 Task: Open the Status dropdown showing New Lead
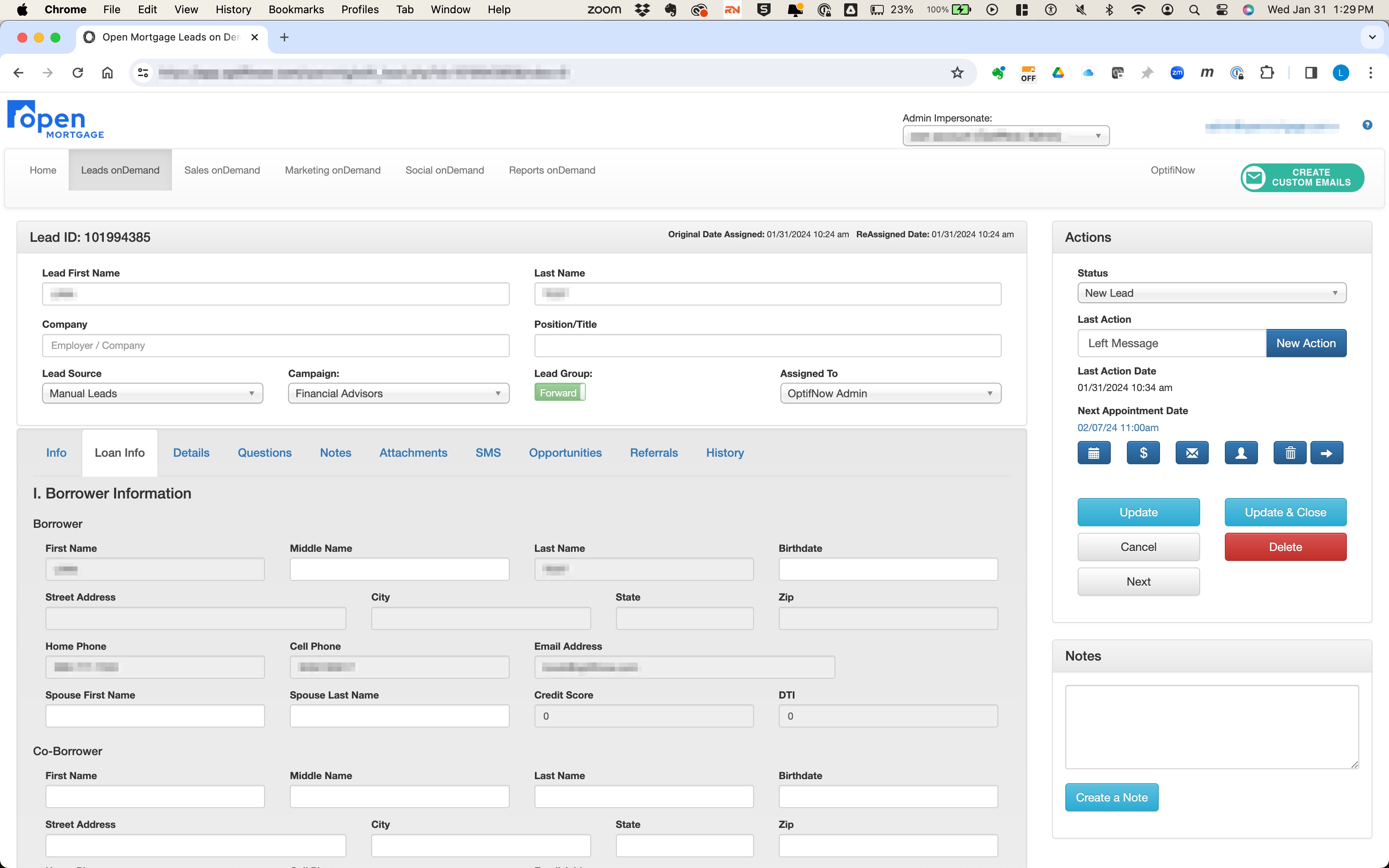[1211, 293]
